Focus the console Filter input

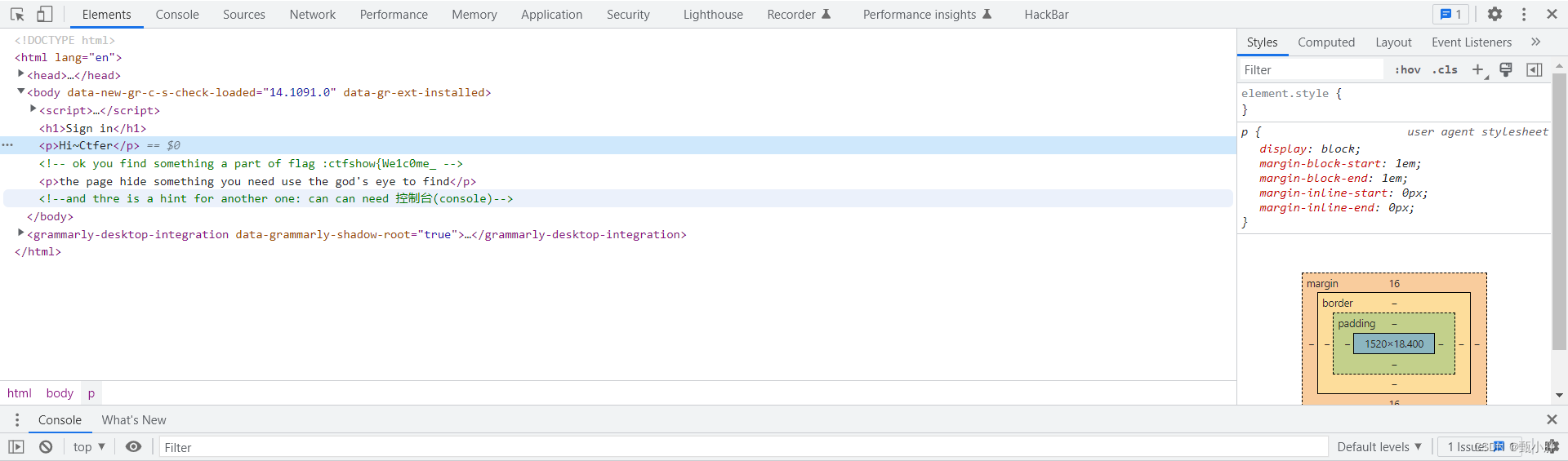click(x=743, y=447)
